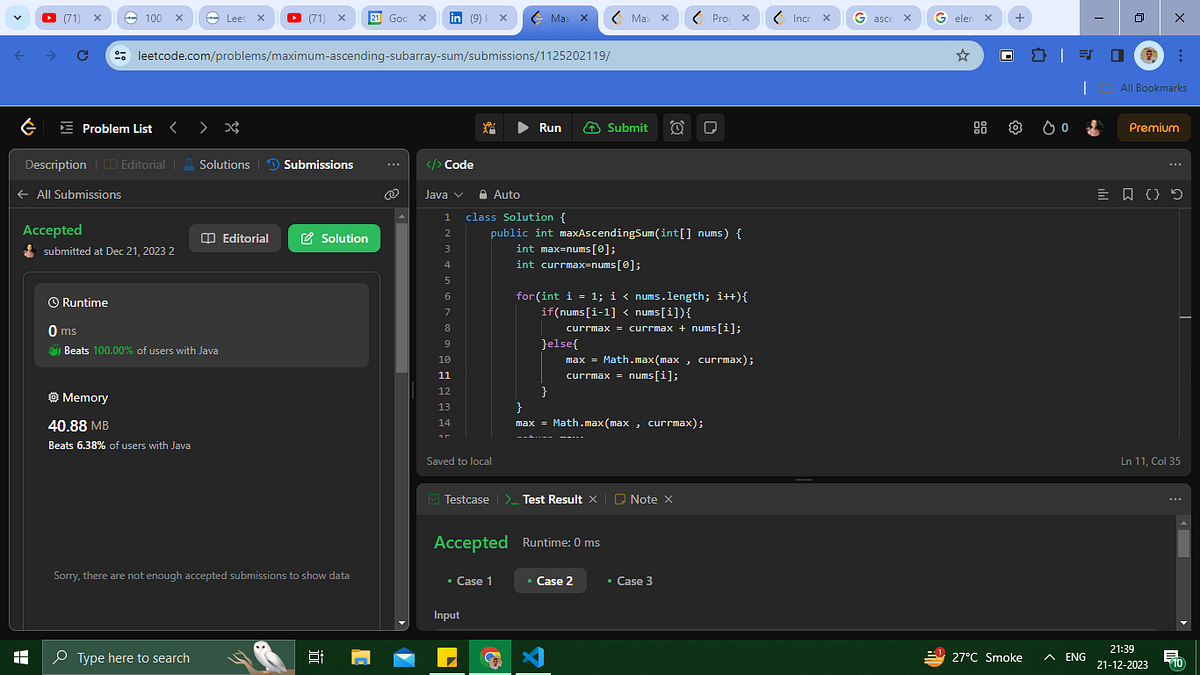Expand the Code panel more options menu
The width and height of the screenshot is (1200, 675).
pos(1174,164)
